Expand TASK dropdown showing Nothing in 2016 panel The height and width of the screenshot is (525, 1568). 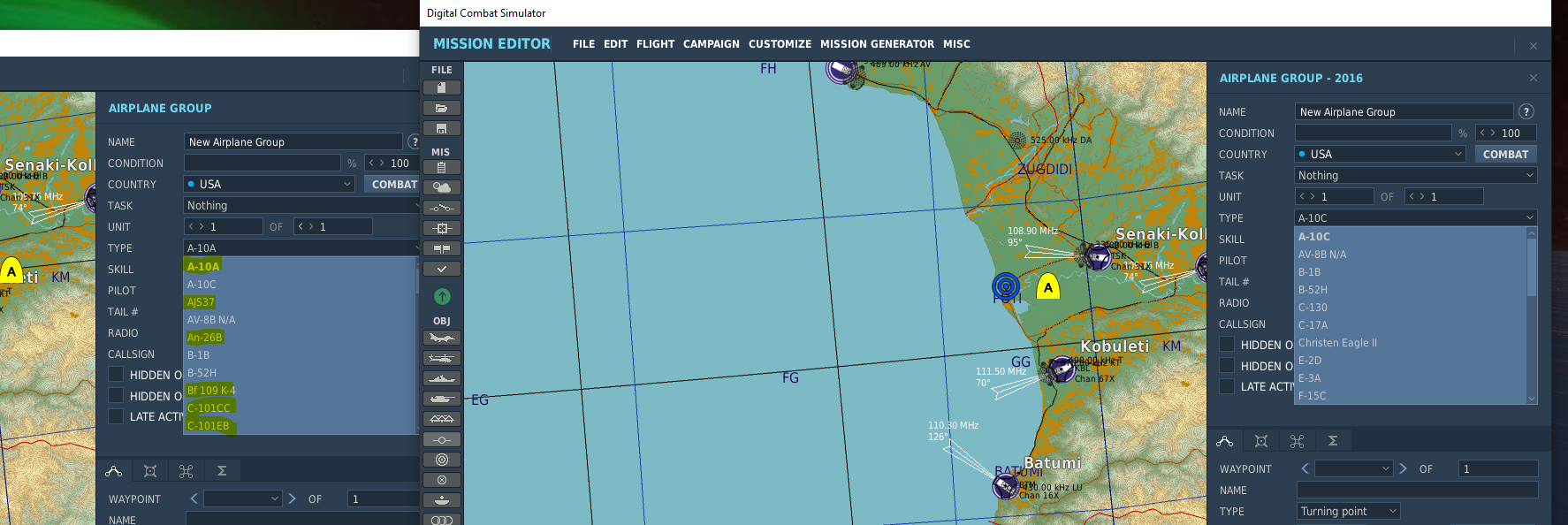tap(1416, 175)
